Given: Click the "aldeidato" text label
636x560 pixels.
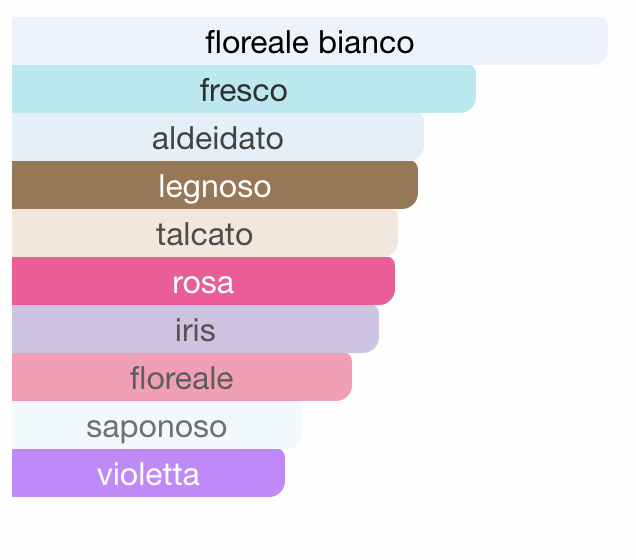Looking at the screenshot, I should 218,138.
